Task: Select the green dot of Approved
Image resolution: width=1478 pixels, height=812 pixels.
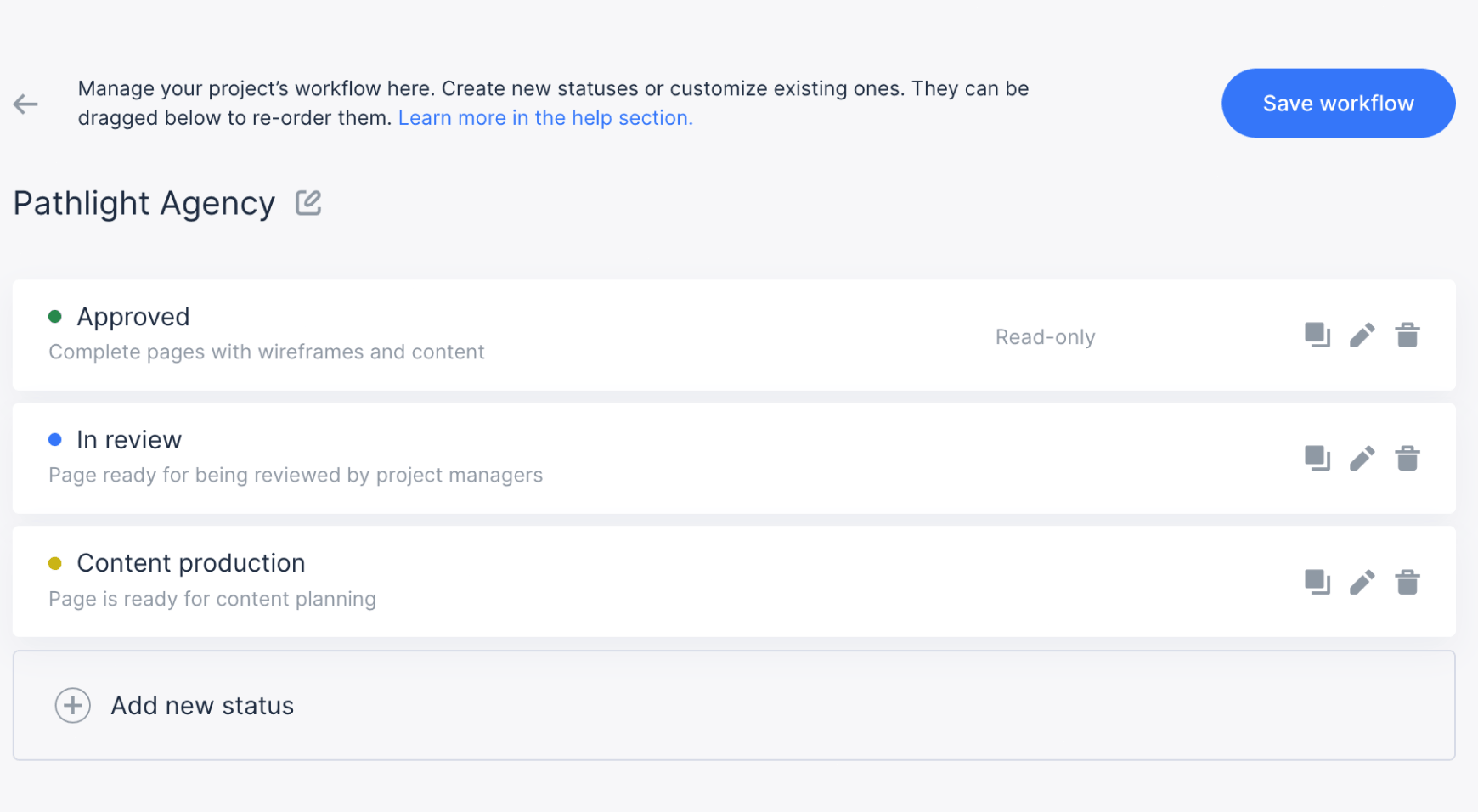Action: point(56,316)
